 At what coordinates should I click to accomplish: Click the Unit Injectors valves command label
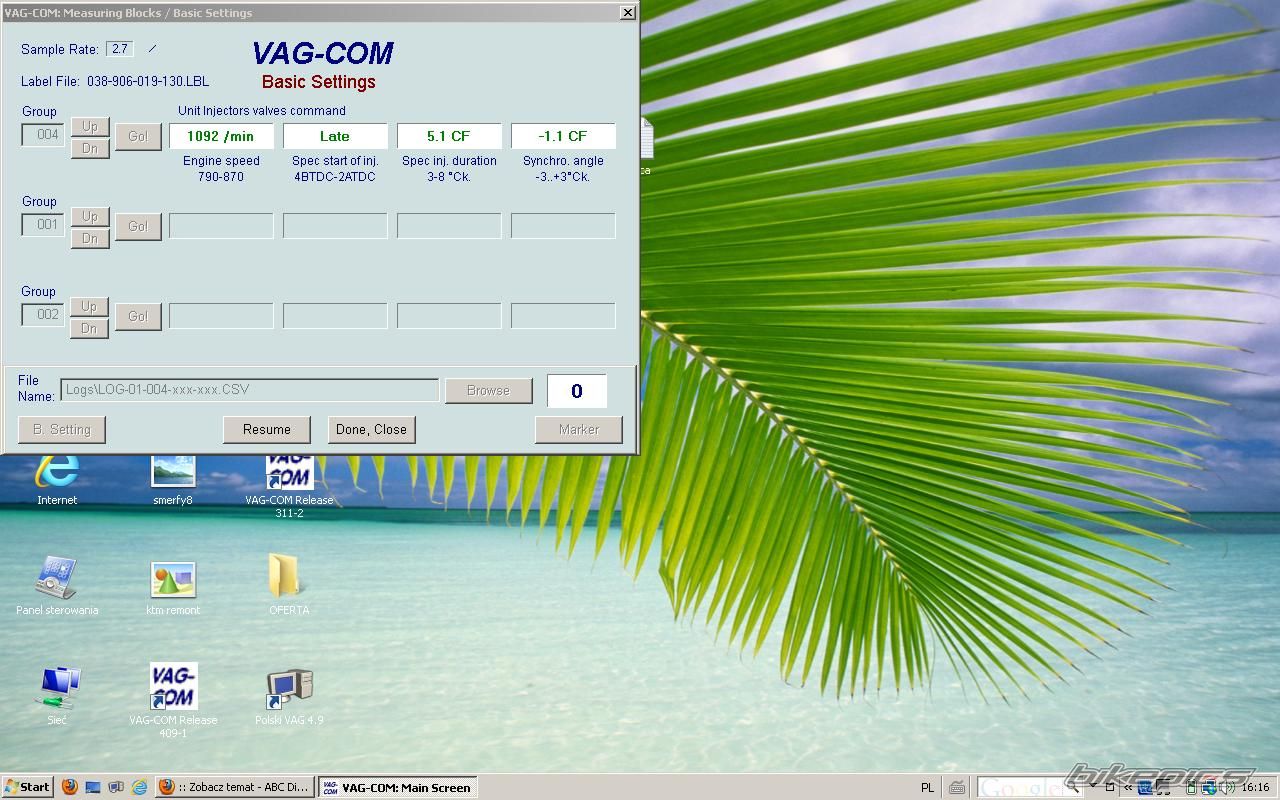coord(262,110)
